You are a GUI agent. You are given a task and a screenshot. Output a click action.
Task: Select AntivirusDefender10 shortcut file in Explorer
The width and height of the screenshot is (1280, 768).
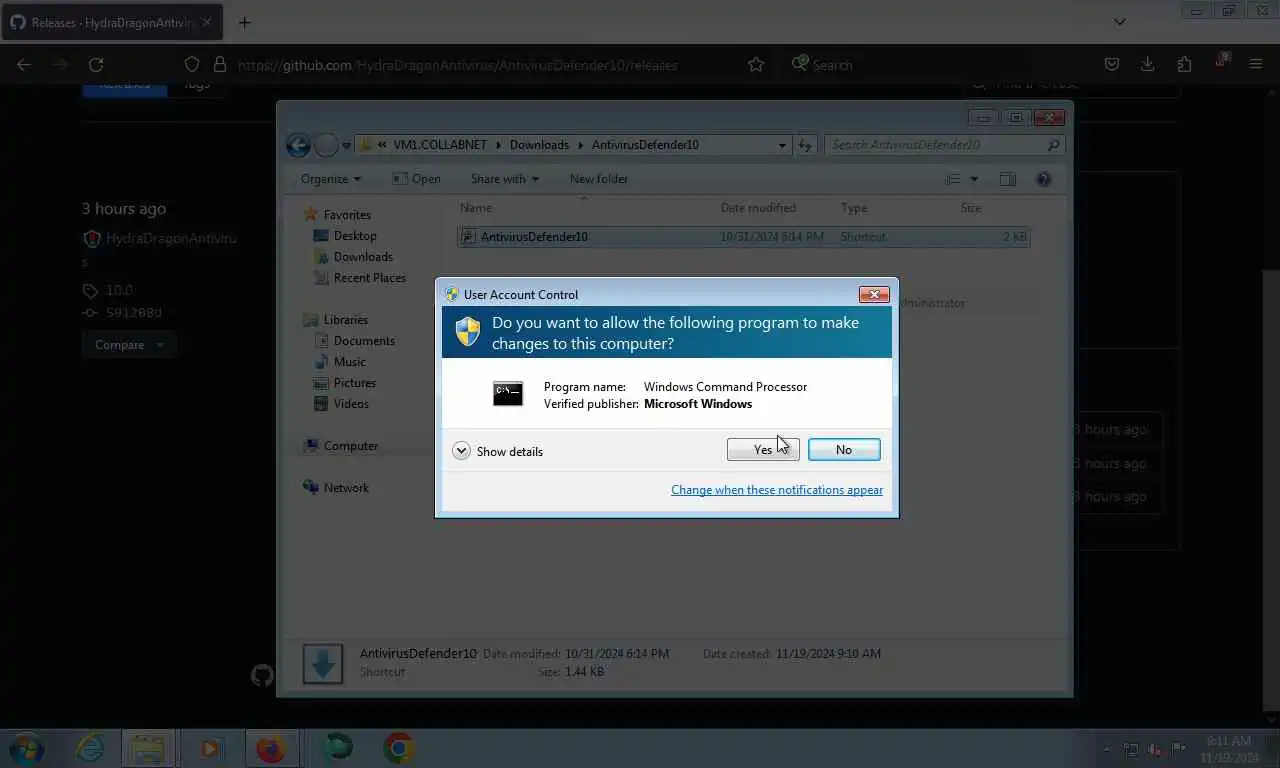pos(744,237)
